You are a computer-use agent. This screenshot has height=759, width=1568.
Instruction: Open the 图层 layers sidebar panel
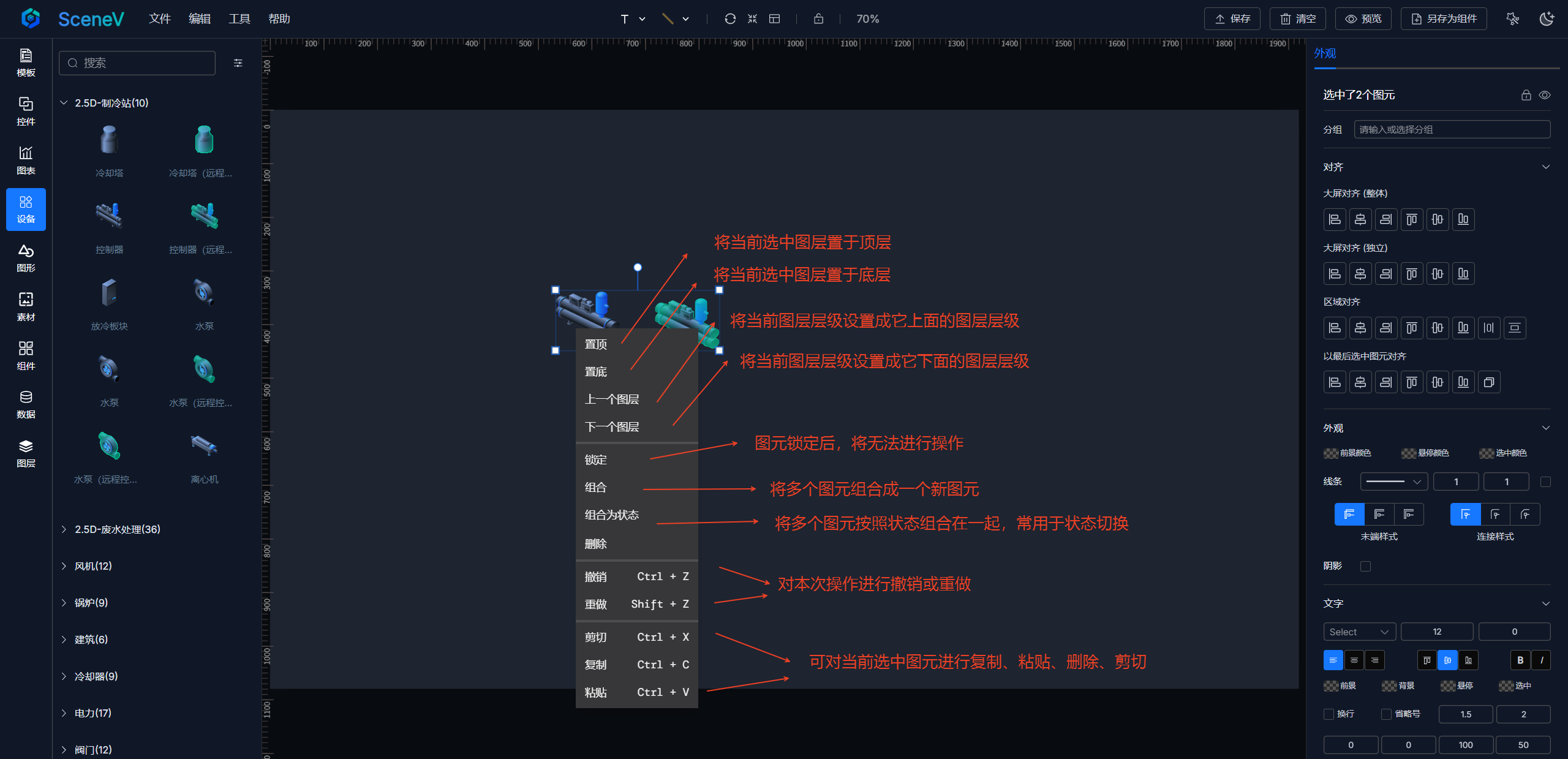26,453
